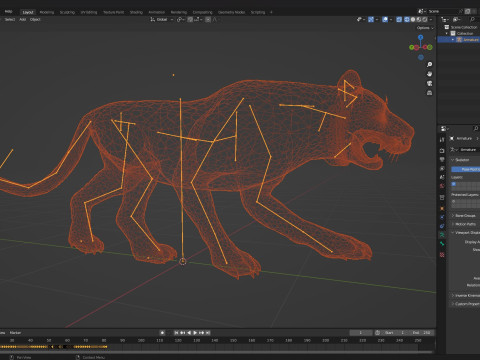Select Scene Collection in the outliner
The height and width of the screenshot is (360, 480).
pos(464,27)
